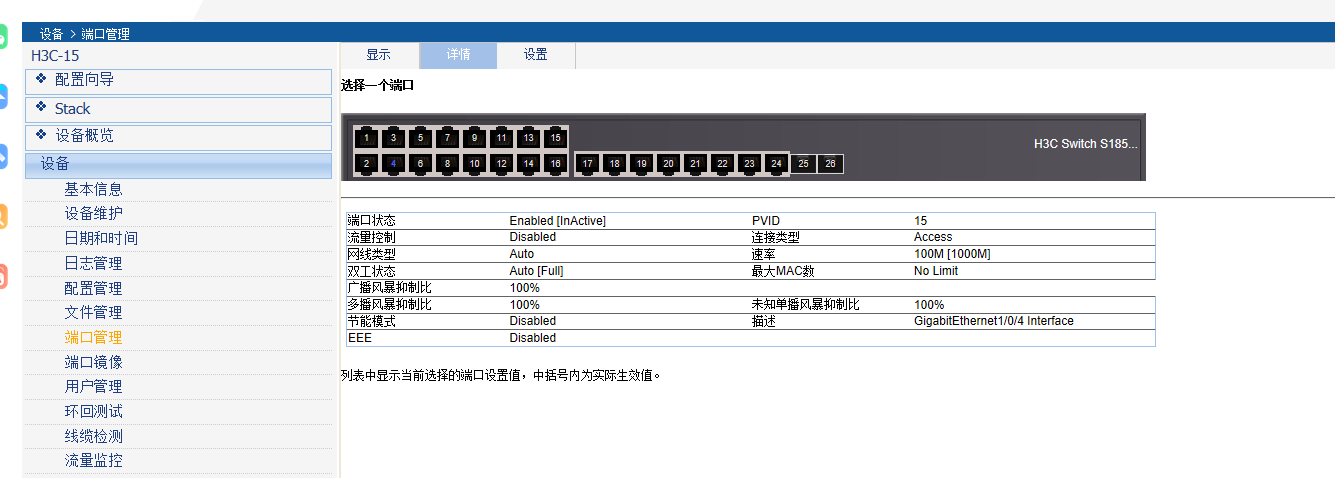Click the Auto [Full] duplex value
The height and width of the screenshot is (478, 1335).
pyautogui.click(x=536, y=271)
